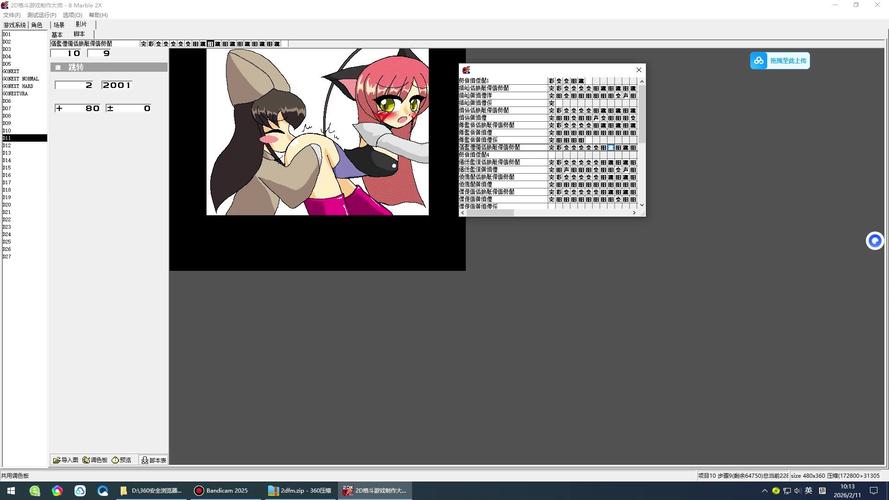
Task: Select GONEXT HARD in the left list
Action: pyautogui.click(x=24, y=86)
